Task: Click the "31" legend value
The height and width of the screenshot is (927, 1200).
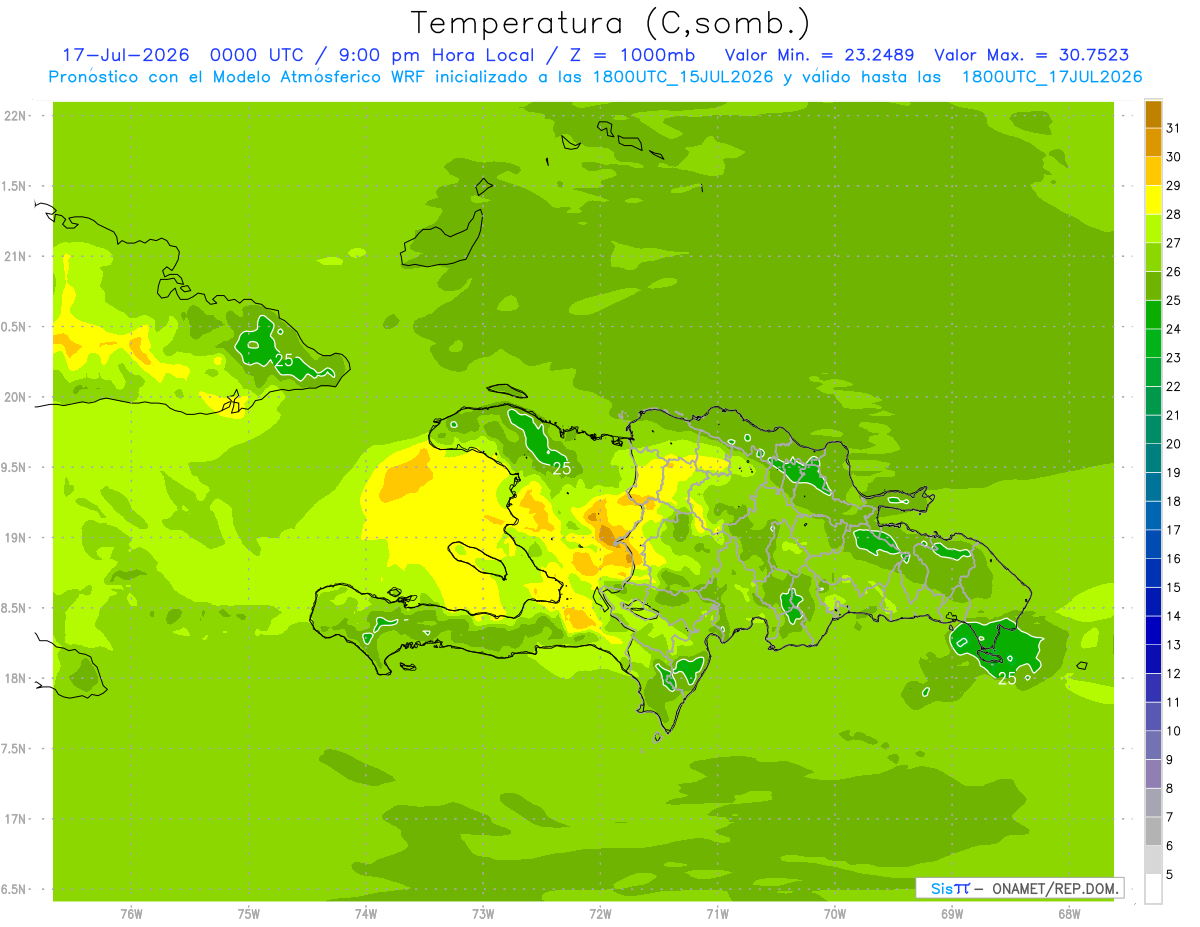Action: (1173, 128)
